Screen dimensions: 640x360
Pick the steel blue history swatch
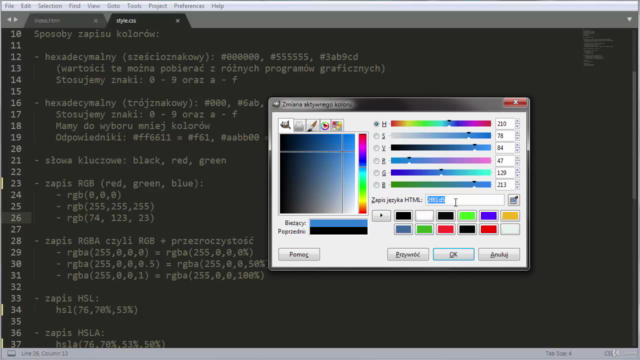pyautogui.click(x=403, y=229)
